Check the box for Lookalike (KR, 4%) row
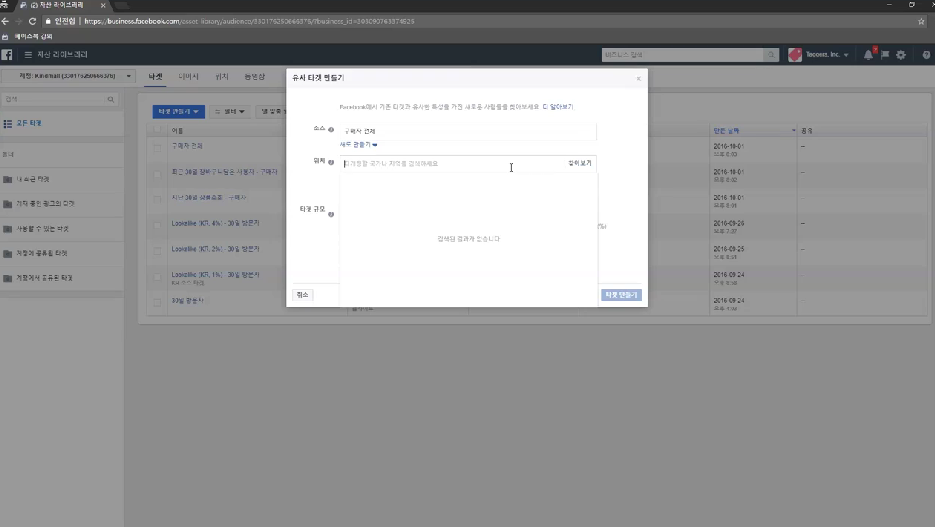 point(157,225)
